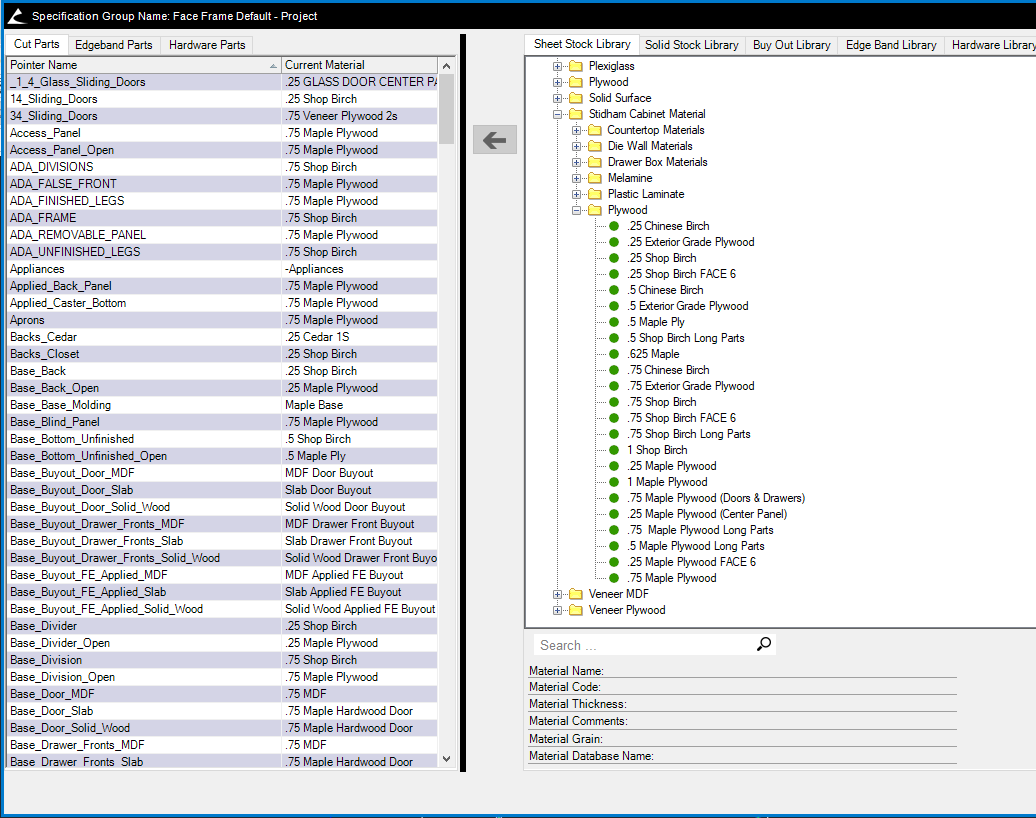Viewport: 1036px width, 818px height.
Task: Open the Solid Stock Library tab
Action: click(692, 45)
